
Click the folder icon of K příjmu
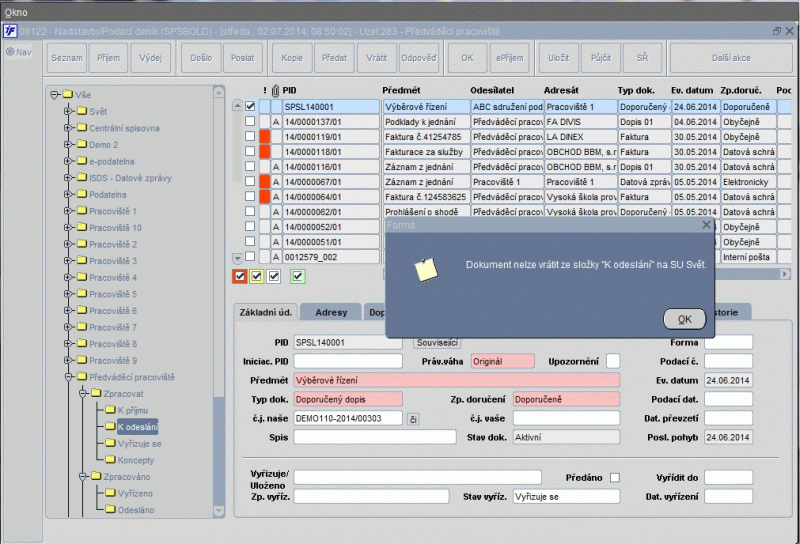pos(110,409)
